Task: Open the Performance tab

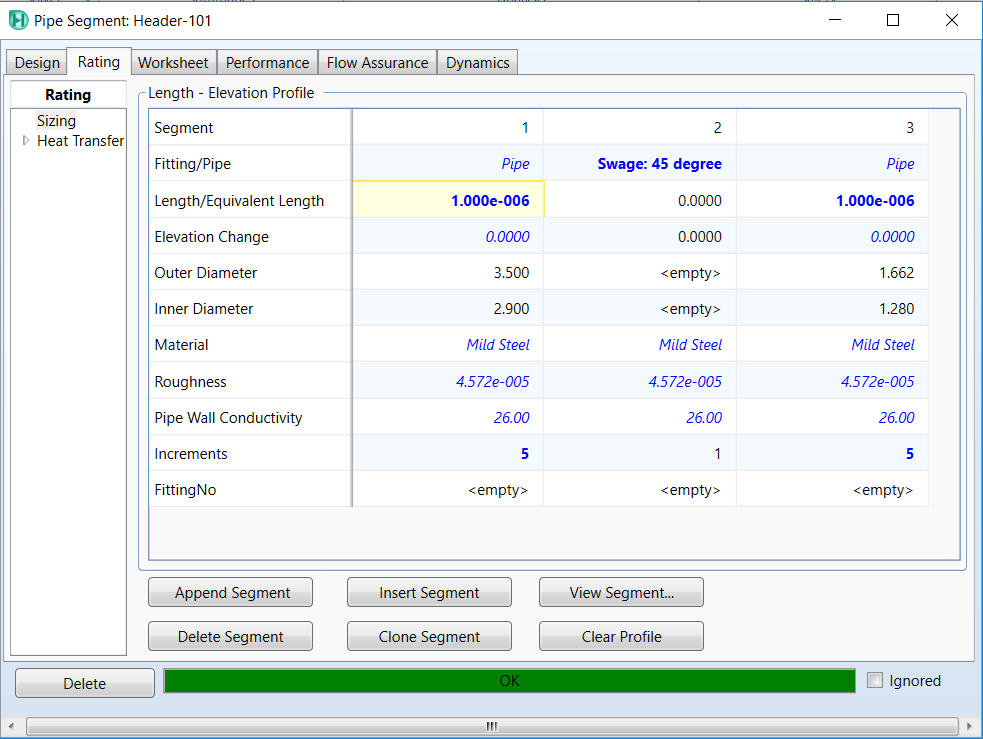Action: [267, 63]
